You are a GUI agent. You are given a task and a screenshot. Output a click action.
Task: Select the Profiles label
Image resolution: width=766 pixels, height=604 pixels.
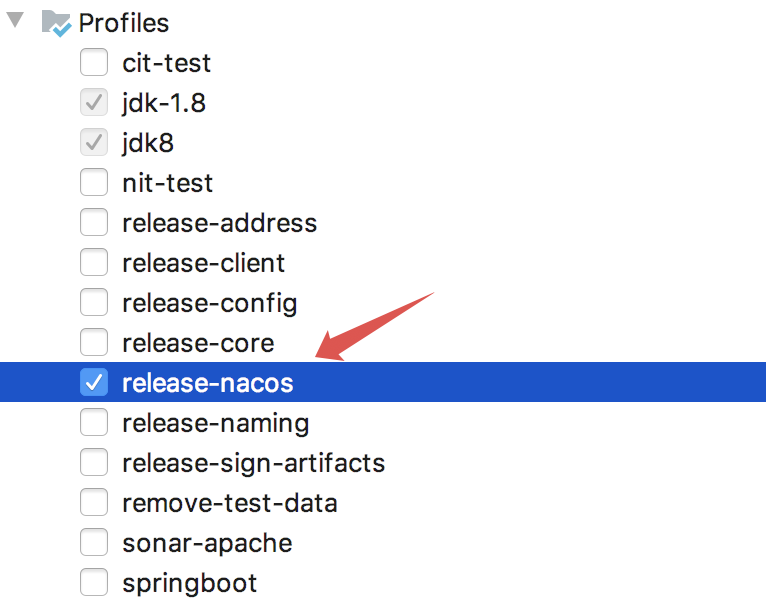pyautogui.click(x=124, y=23)
